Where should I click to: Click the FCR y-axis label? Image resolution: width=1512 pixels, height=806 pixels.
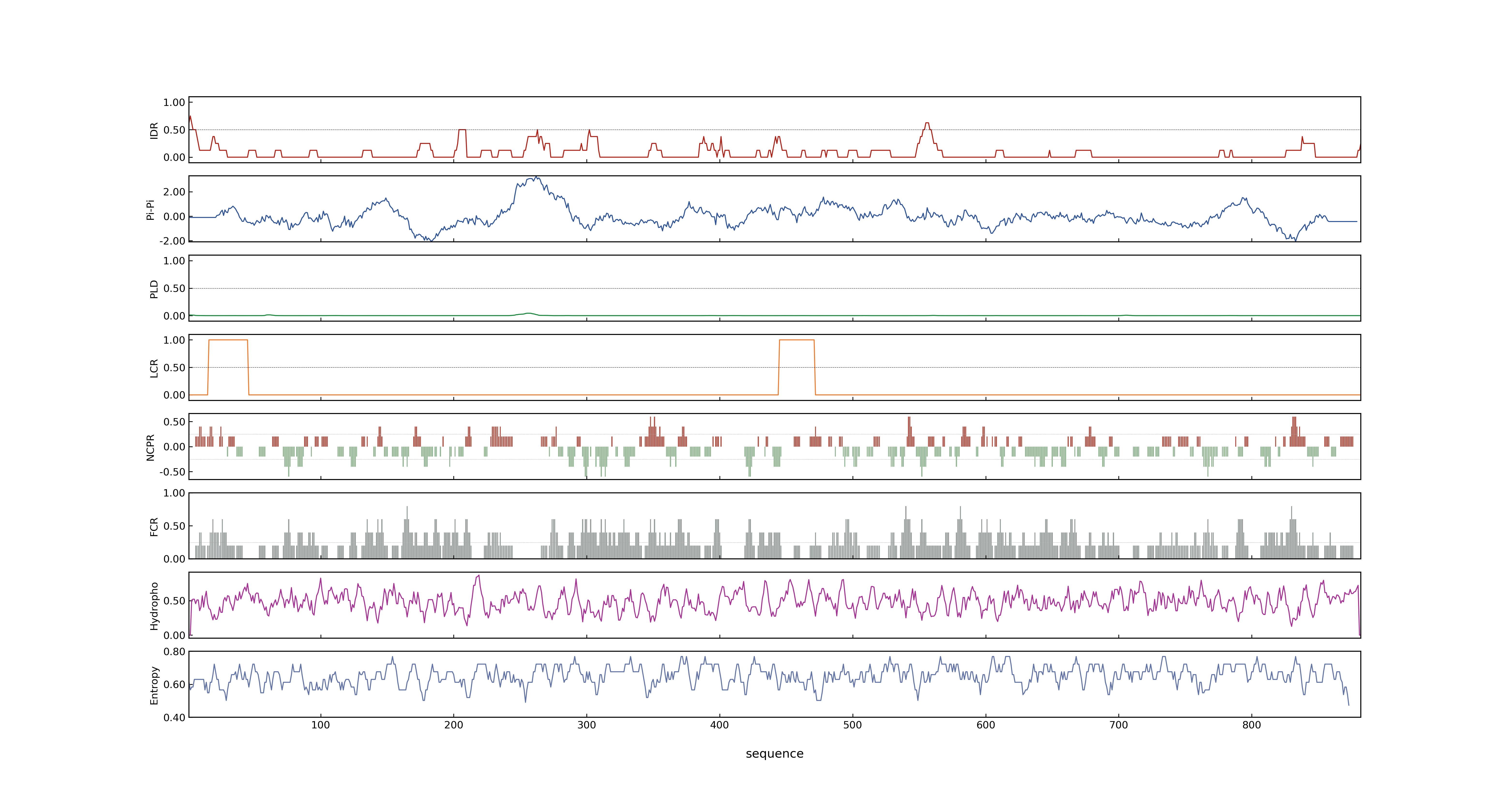[x=154, y=526]
